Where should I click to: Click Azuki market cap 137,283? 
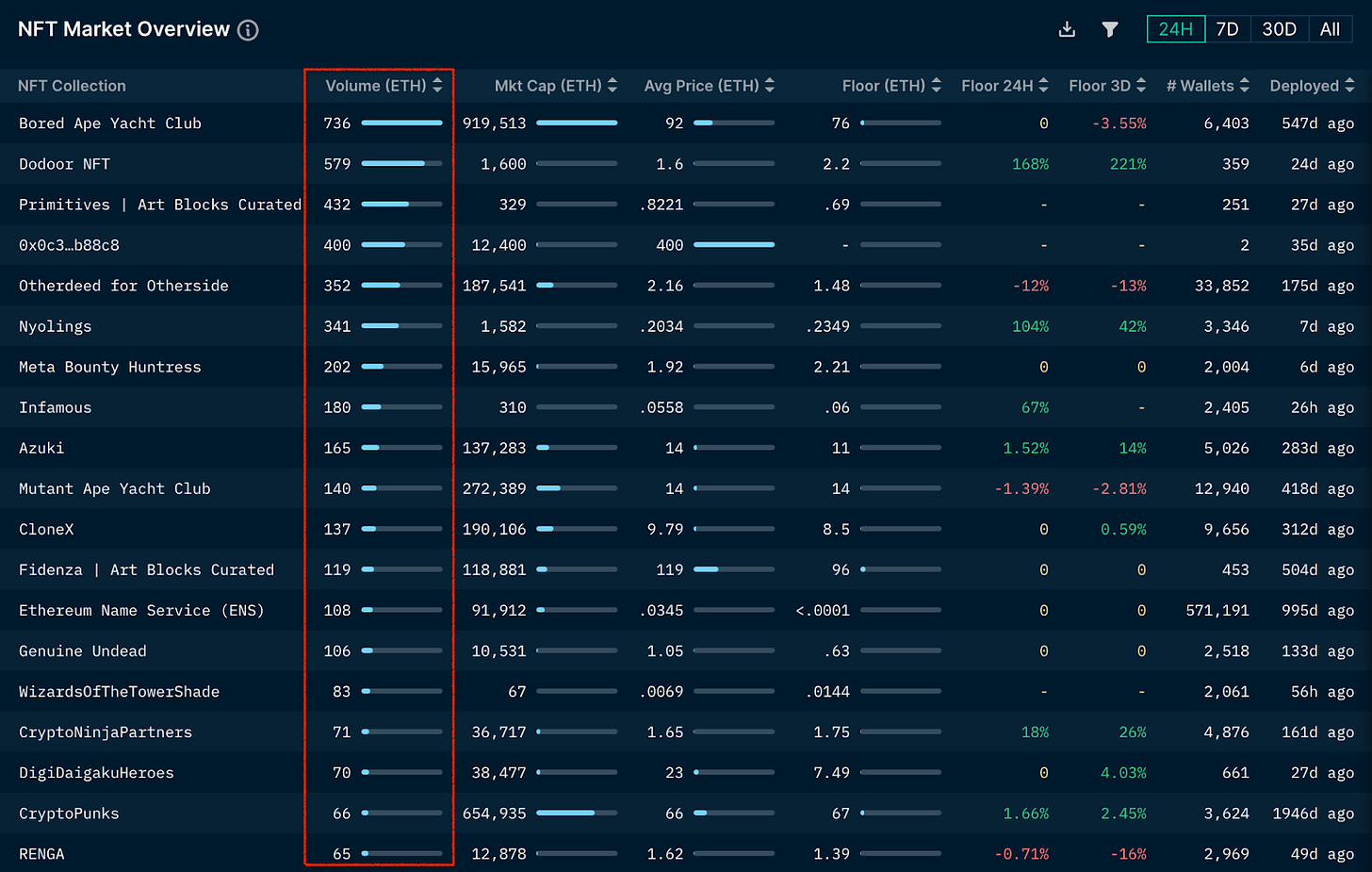(x=494, y=448)
